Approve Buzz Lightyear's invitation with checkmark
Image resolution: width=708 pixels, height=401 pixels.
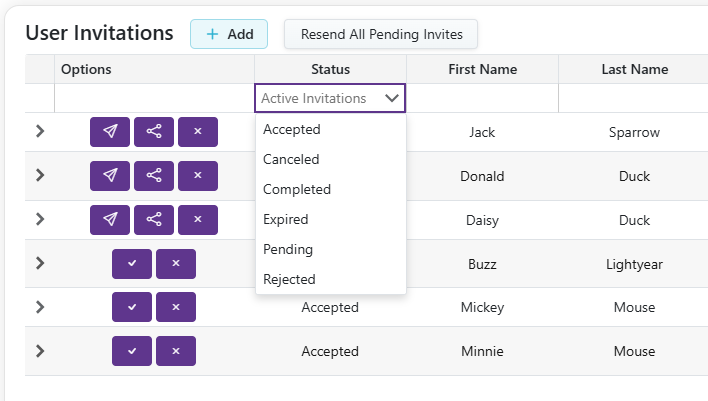click(x=132, y=264)
